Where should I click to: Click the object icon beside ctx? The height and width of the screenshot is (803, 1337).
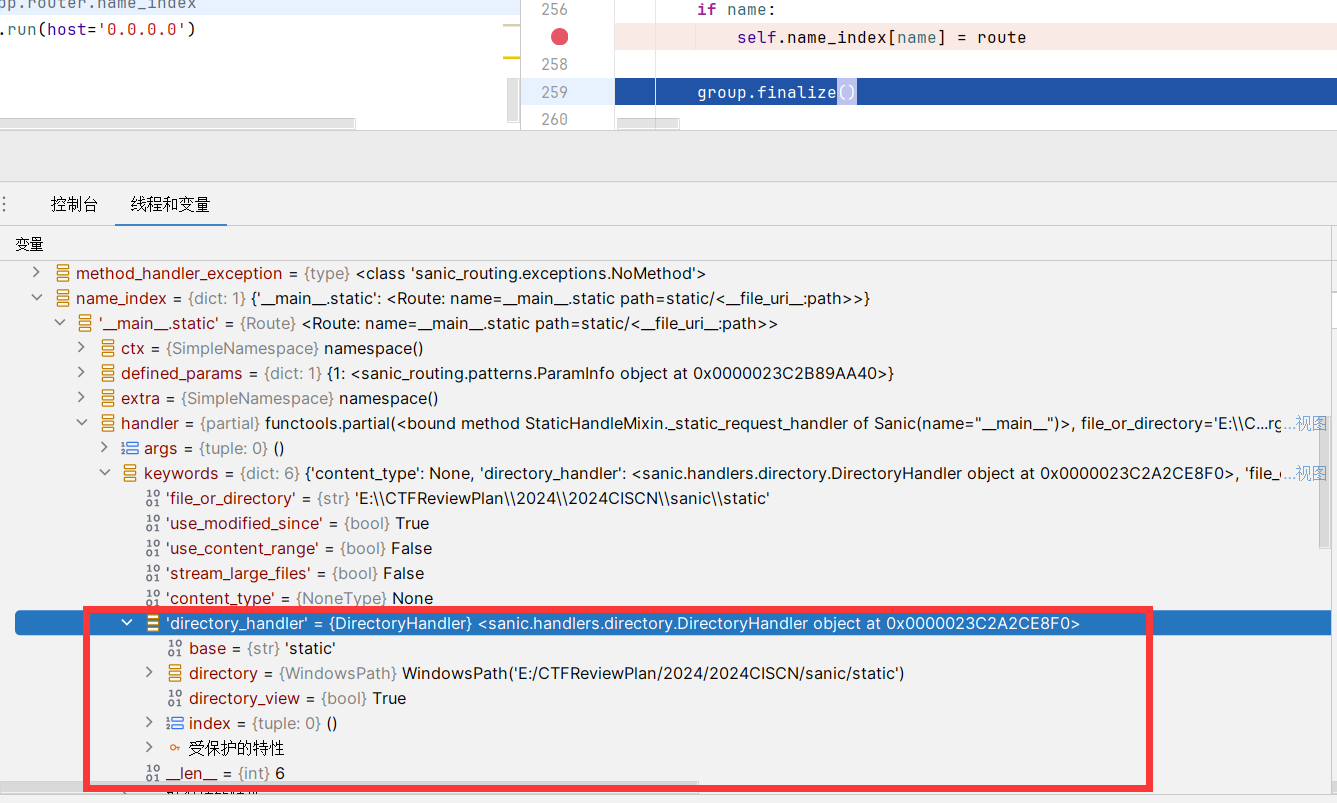[107, 348]
